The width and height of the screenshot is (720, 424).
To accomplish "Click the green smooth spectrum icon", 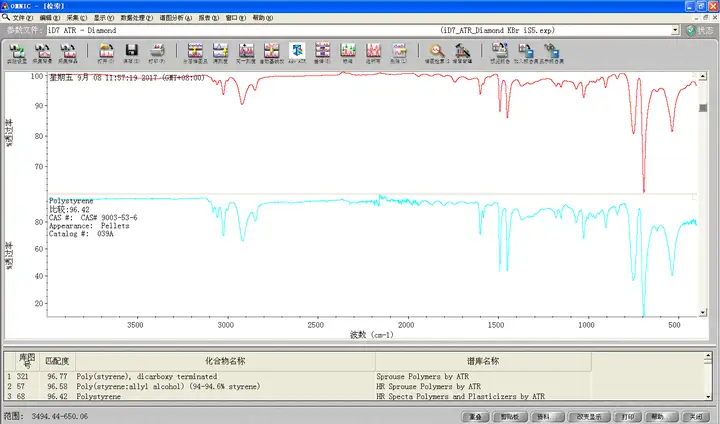I will click(348, 53).
